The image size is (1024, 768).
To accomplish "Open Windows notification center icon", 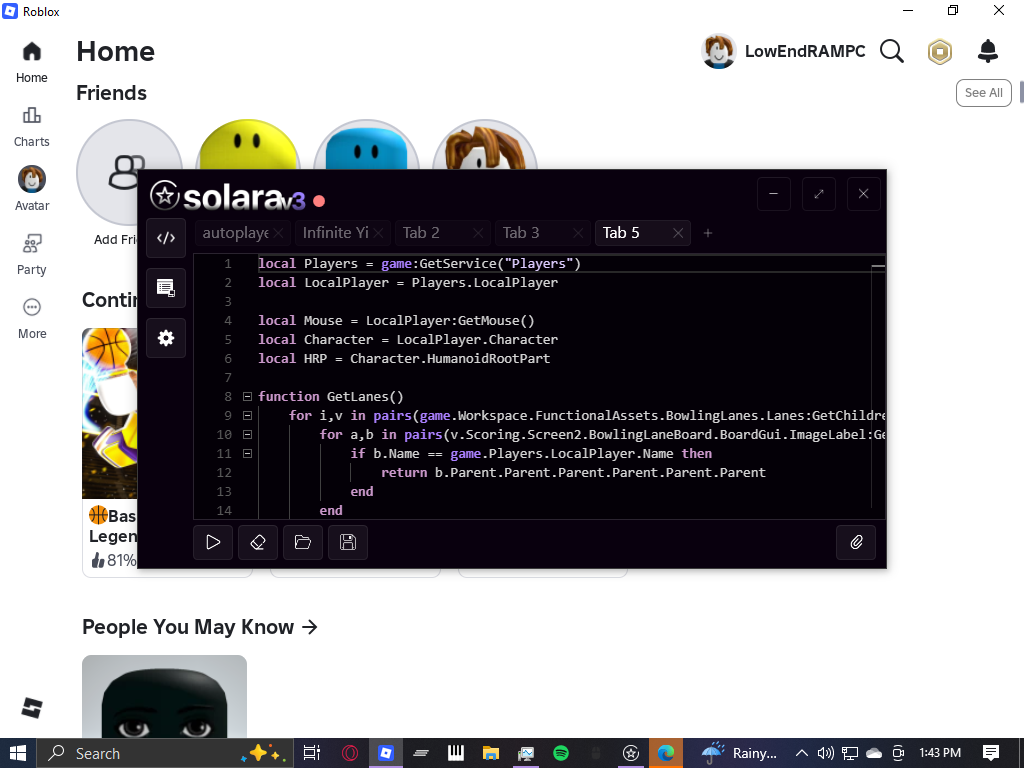I will coord(991,753).
